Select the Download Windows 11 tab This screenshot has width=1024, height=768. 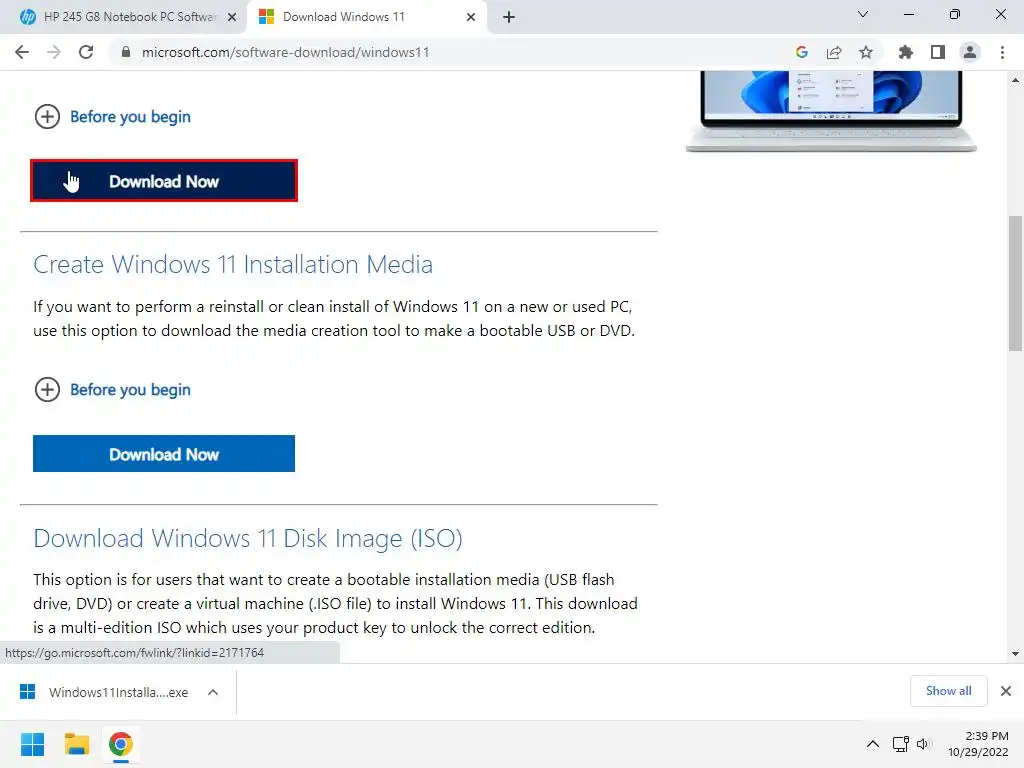coord(366,17)
